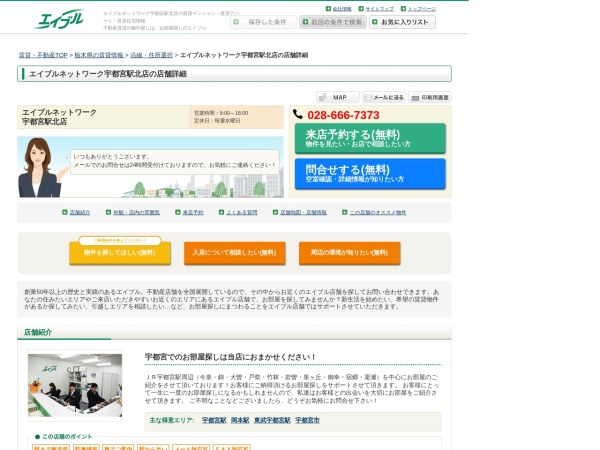
Task: Open the 宇都宮駅 area link
Action: (214, 420)
